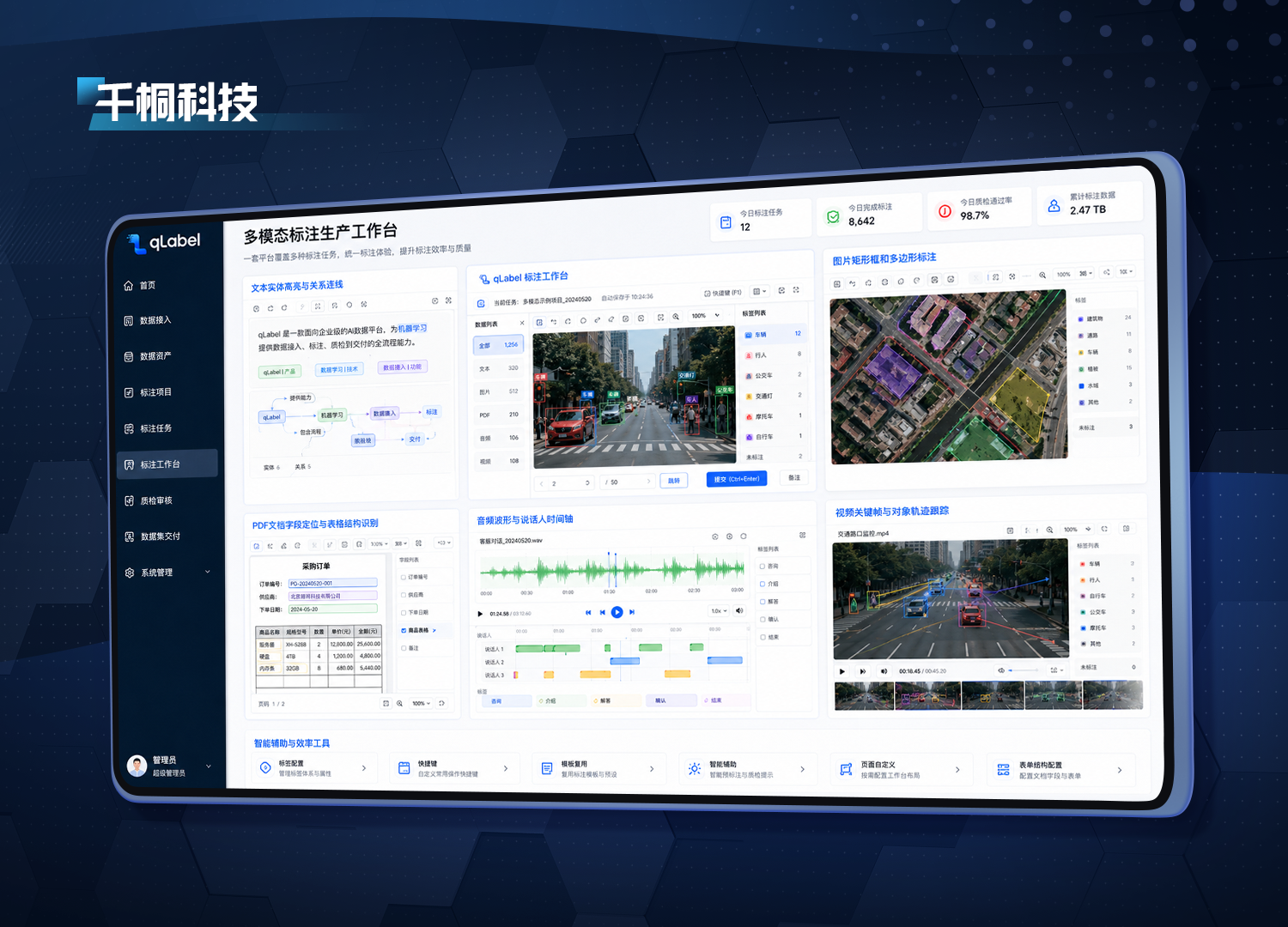Adjust the video volume slider

coord(1023,669)
